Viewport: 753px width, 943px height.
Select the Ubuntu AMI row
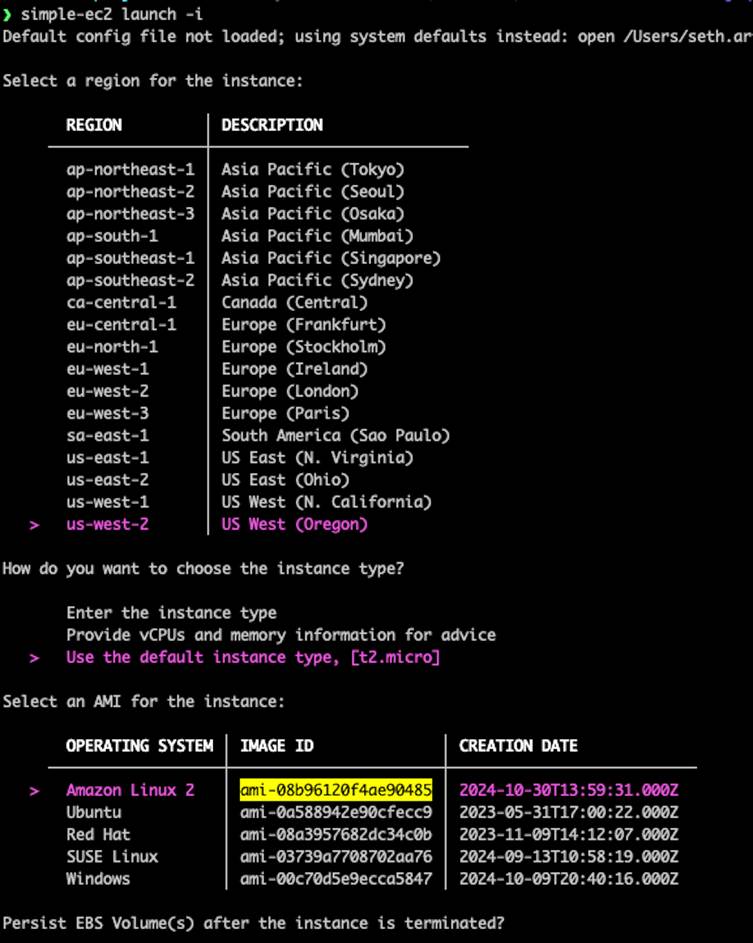coord(94,812)
